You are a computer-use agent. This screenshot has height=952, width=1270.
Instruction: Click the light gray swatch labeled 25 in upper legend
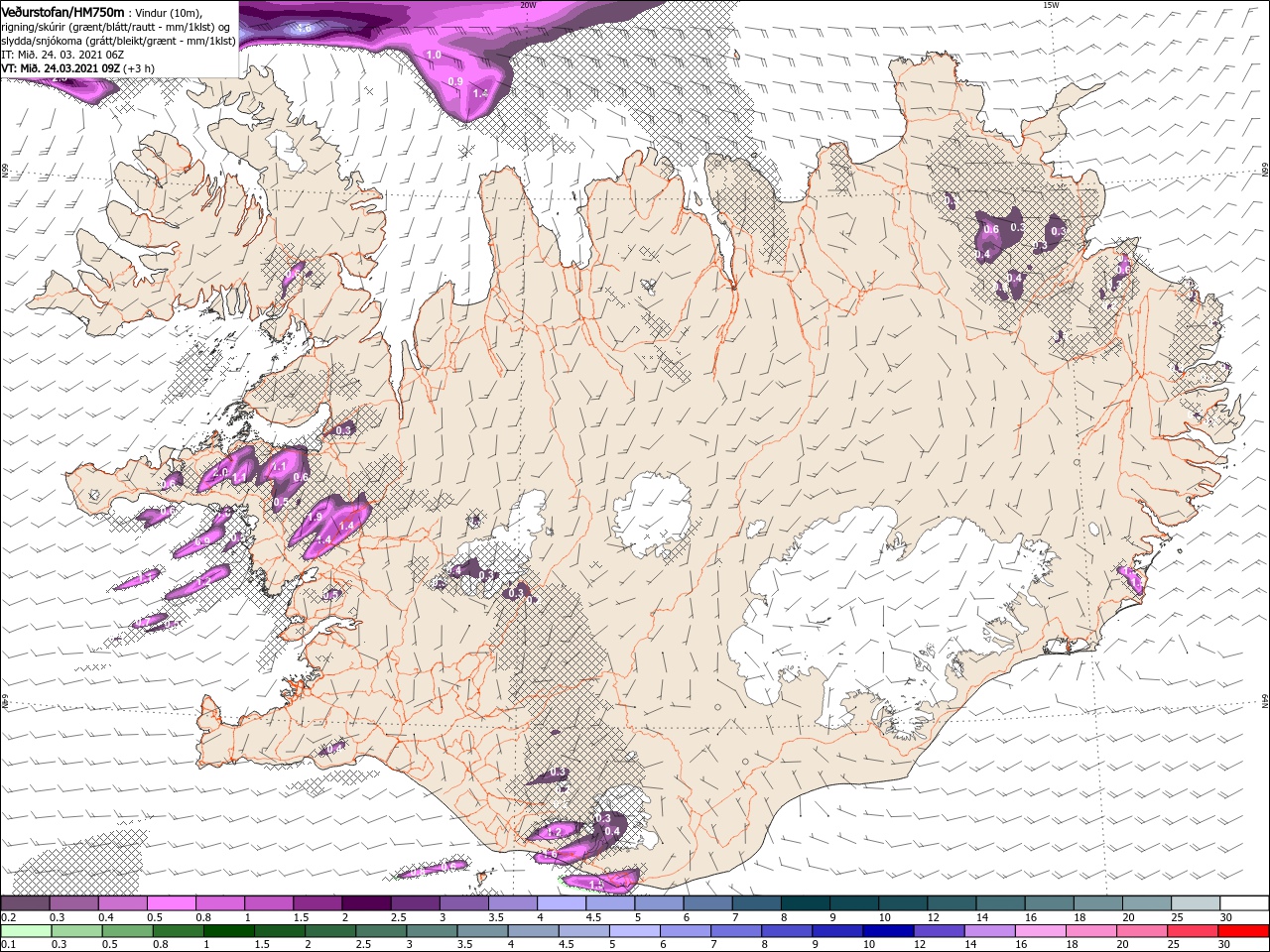tap(1196, 902)
